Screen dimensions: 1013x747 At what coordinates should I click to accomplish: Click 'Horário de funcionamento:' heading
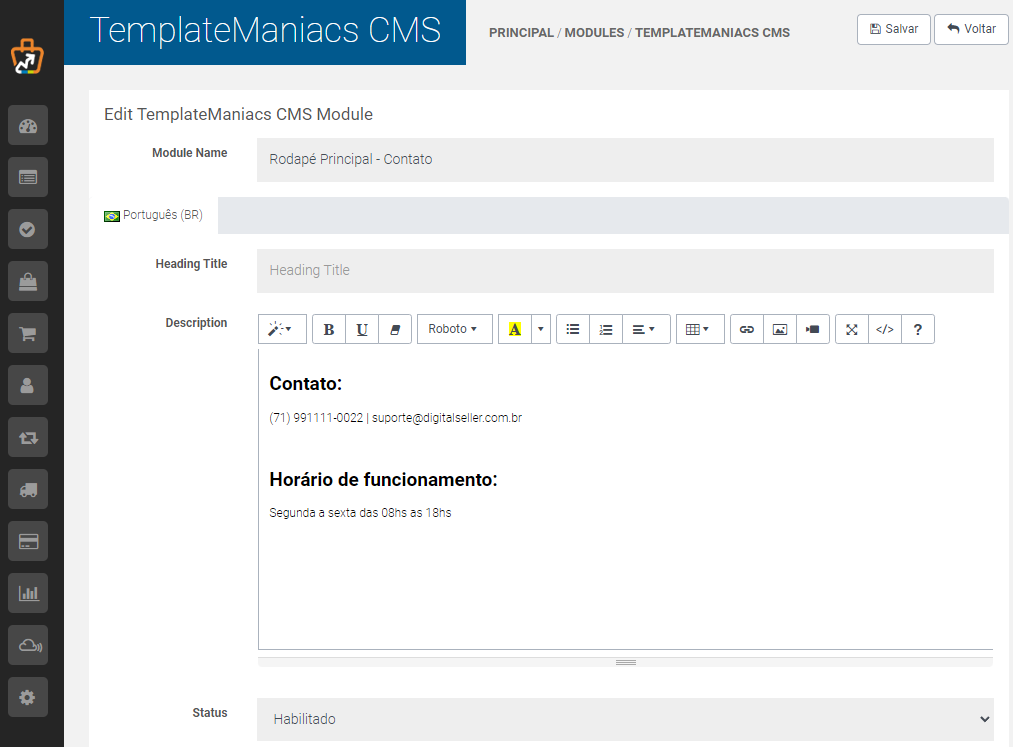click(x=383, y=479)
